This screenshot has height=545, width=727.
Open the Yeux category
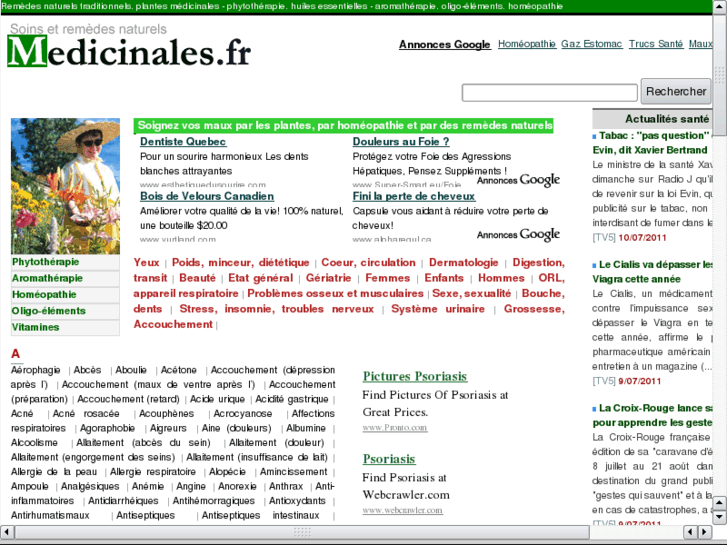click(x=146, y=263)
